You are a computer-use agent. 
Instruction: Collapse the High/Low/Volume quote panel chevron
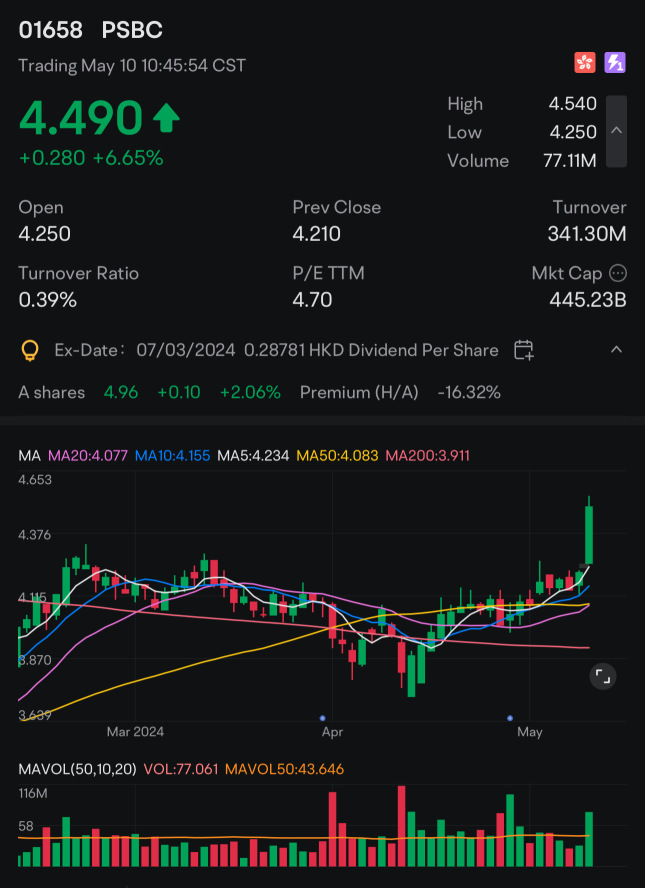[x=616, y=131]
